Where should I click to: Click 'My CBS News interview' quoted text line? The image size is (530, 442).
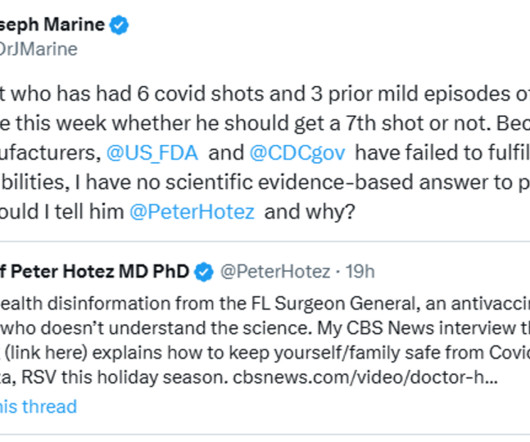[x=265, y=328]
